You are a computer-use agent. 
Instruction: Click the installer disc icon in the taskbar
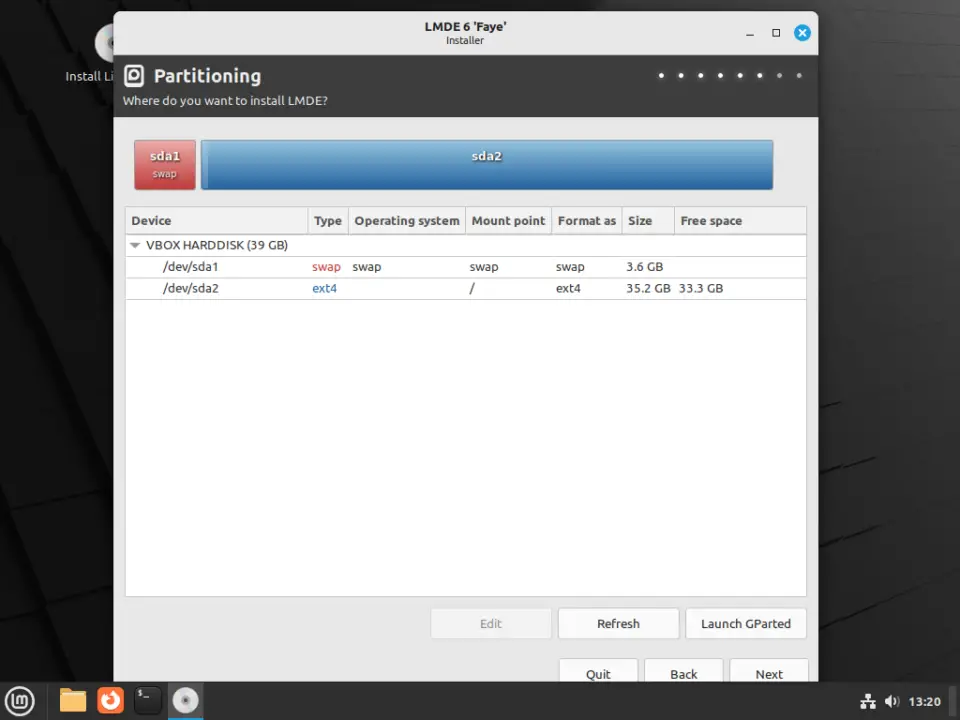pyautogui.click(x=185, y=700)
